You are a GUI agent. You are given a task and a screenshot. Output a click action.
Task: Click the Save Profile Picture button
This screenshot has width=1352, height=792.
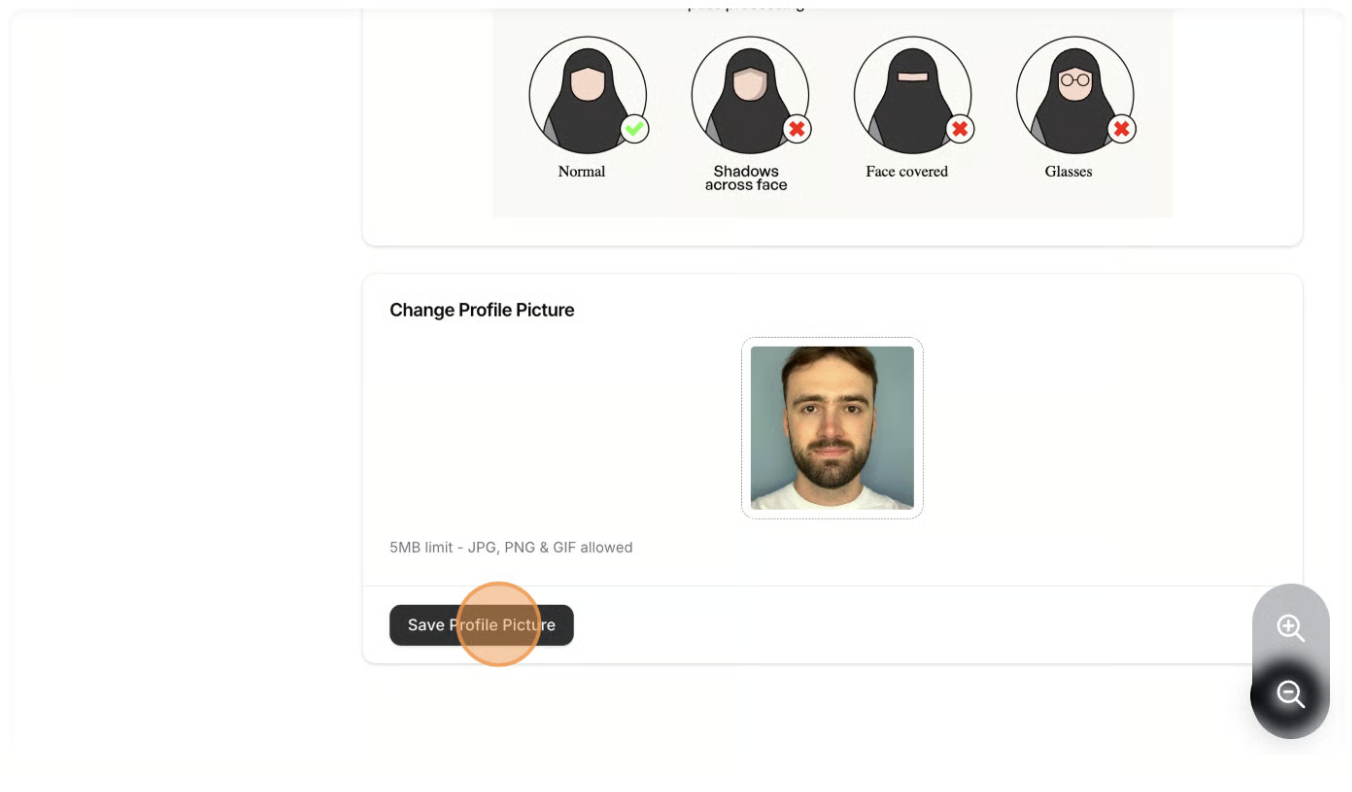(481, 625)
